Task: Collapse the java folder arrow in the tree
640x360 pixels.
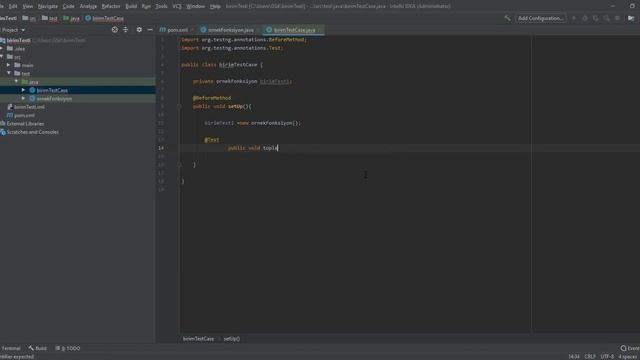Action: [x=16, y=82]
